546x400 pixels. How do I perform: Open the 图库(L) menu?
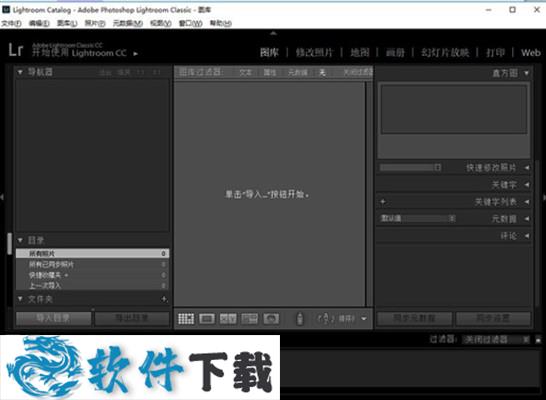67,23
